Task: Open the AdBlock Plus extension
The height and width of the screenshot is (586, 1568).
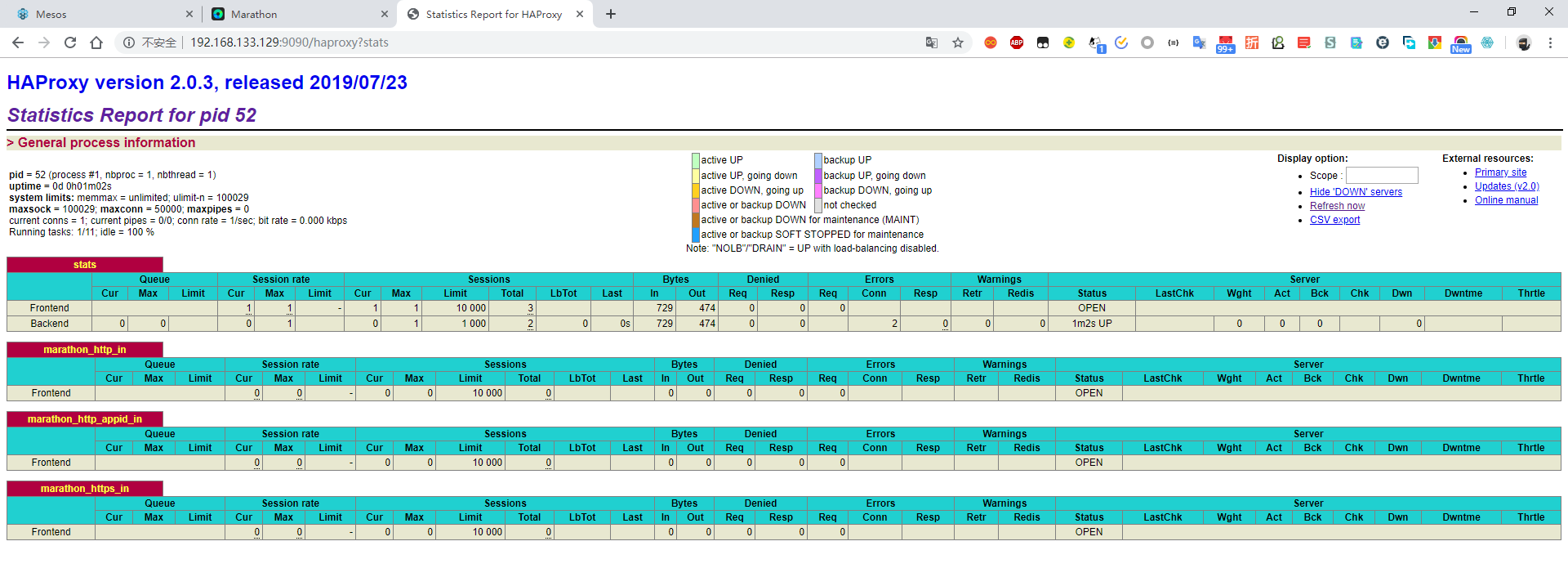Action: click(1017, 42)
